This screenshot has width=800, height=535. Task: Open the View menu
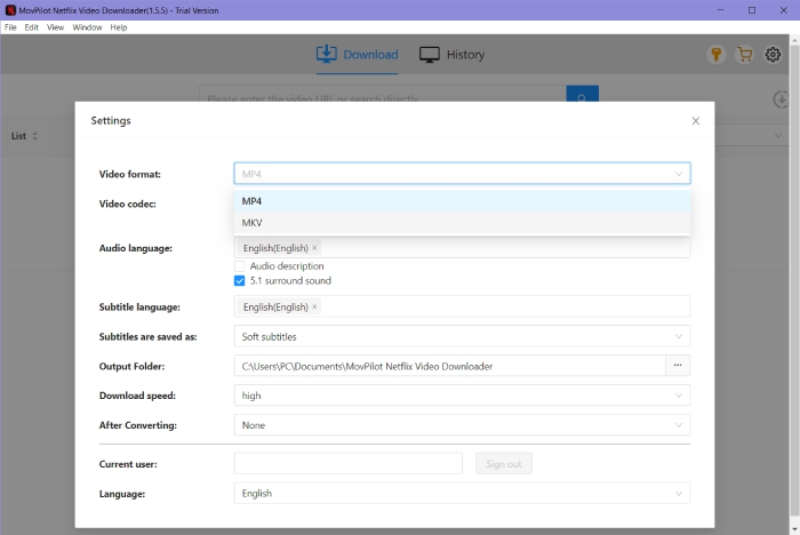pos(55,27)
